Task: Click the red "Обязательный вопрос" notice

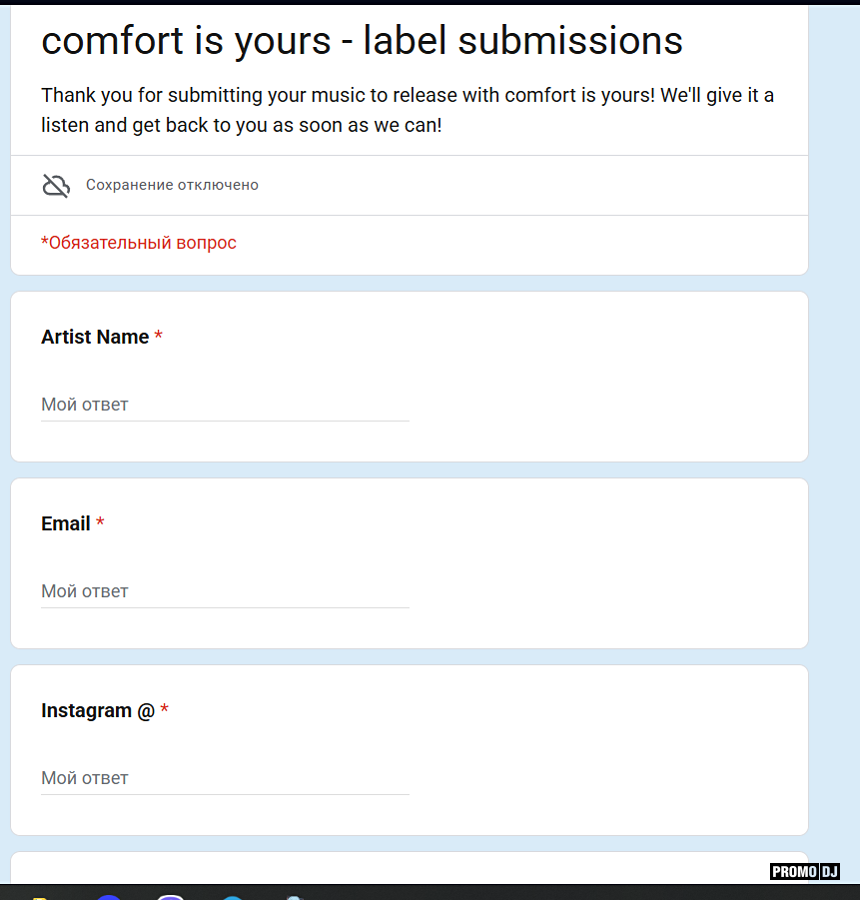Action: coord(139,243)
